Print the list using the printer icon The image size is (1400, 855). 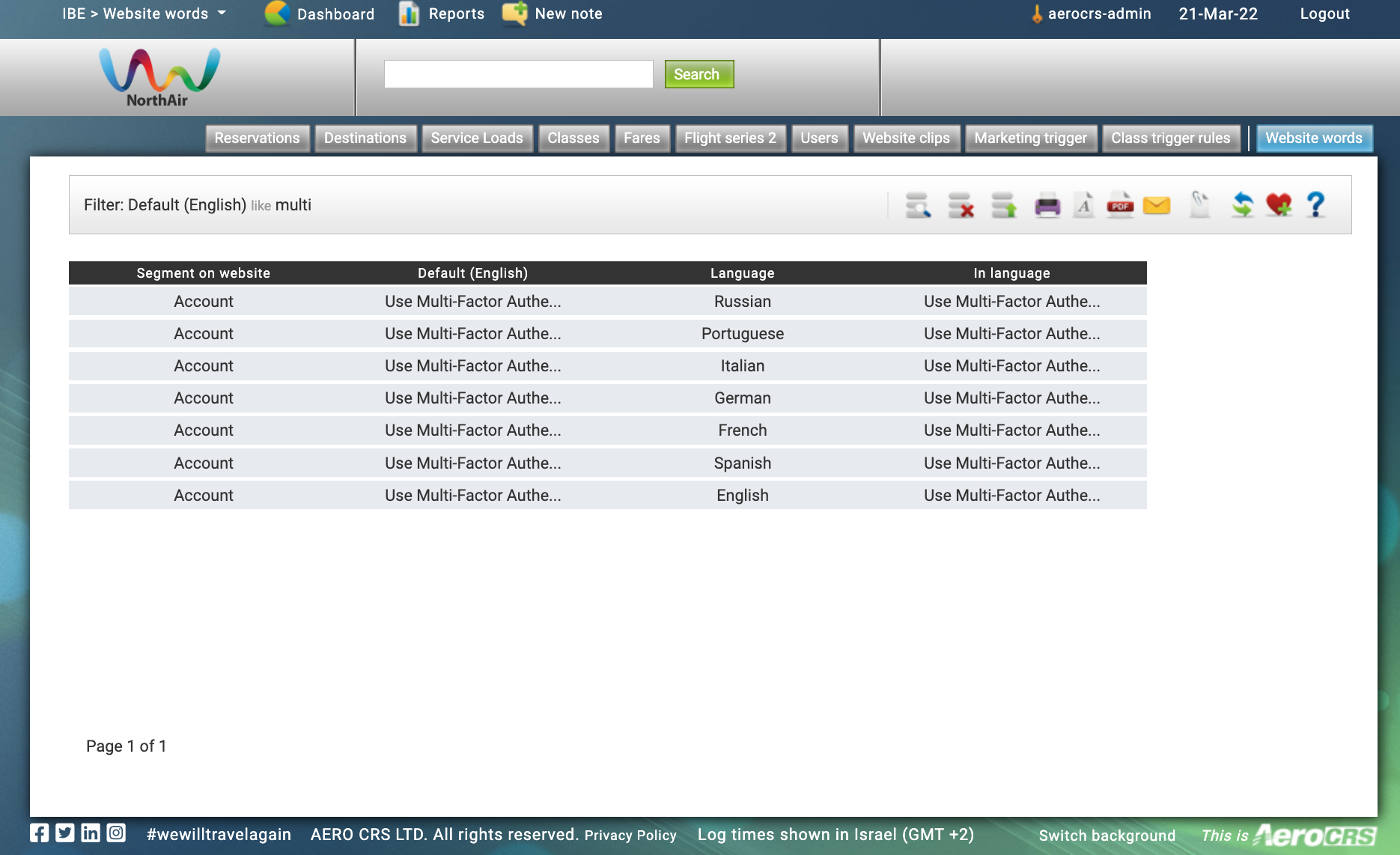click(x=1047, y=204)
